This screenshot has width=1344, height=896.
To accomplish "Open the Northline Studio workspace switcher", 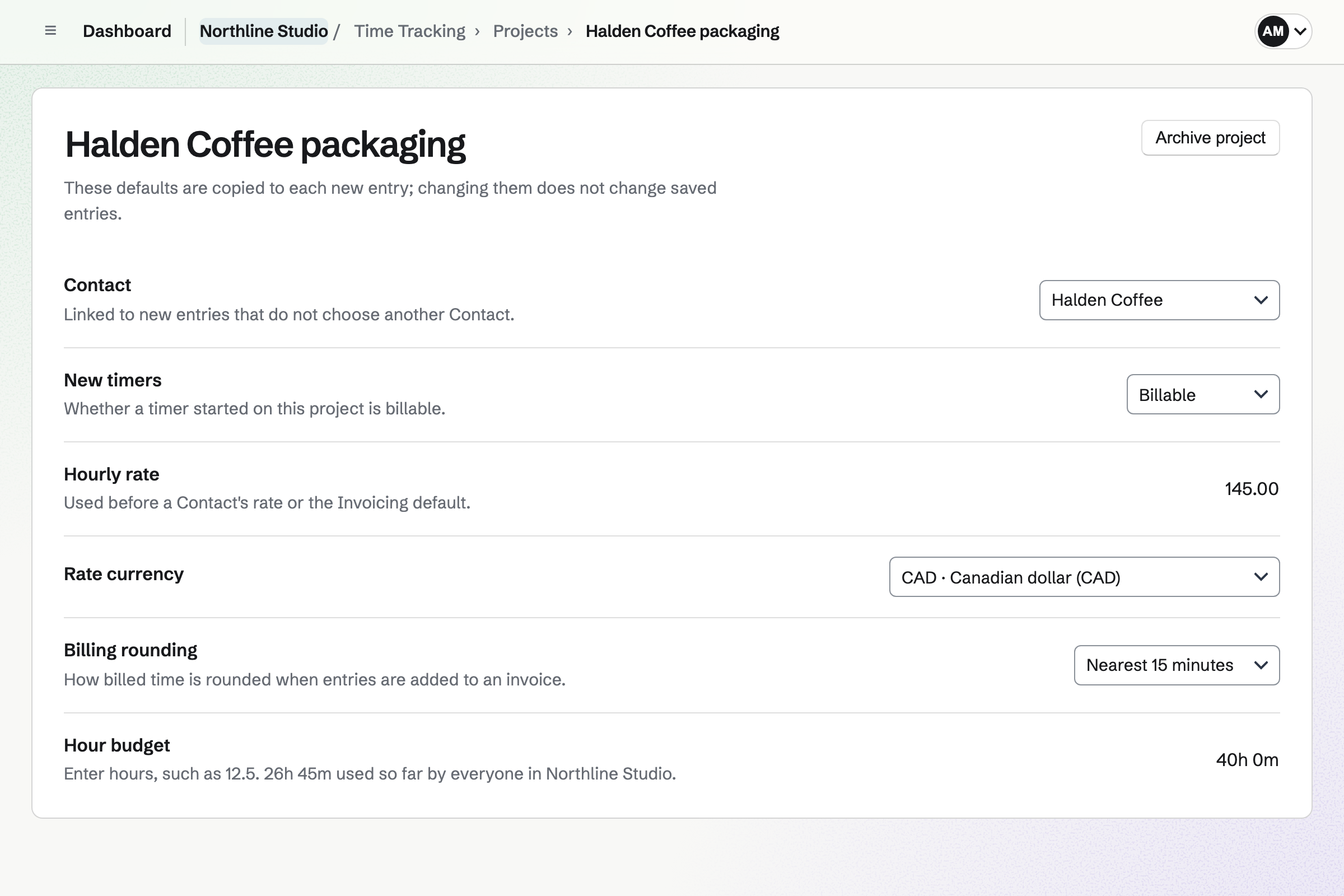I will tap(263, 31).
